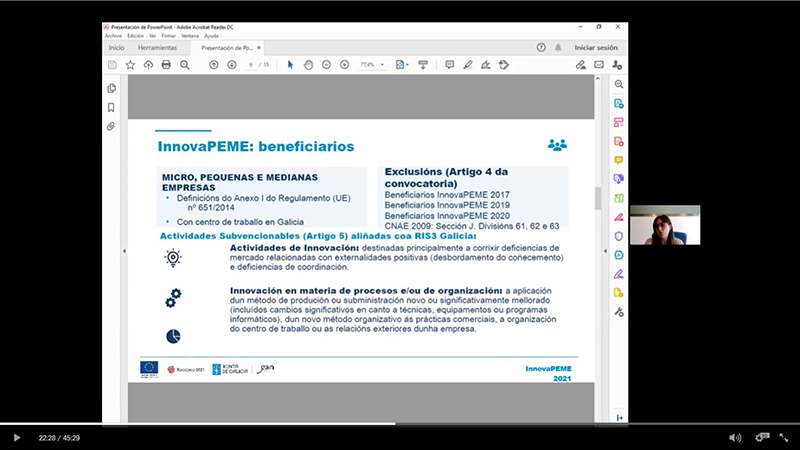This screenshot has height=450, width=800.
Task: Switch to the Inicio tab
Action: (x=116, y=47)
